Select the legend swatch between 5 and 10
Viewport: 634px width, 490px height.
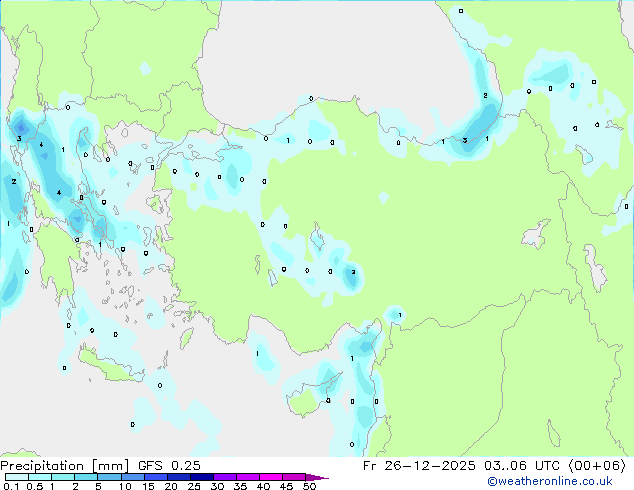(109, 477)
